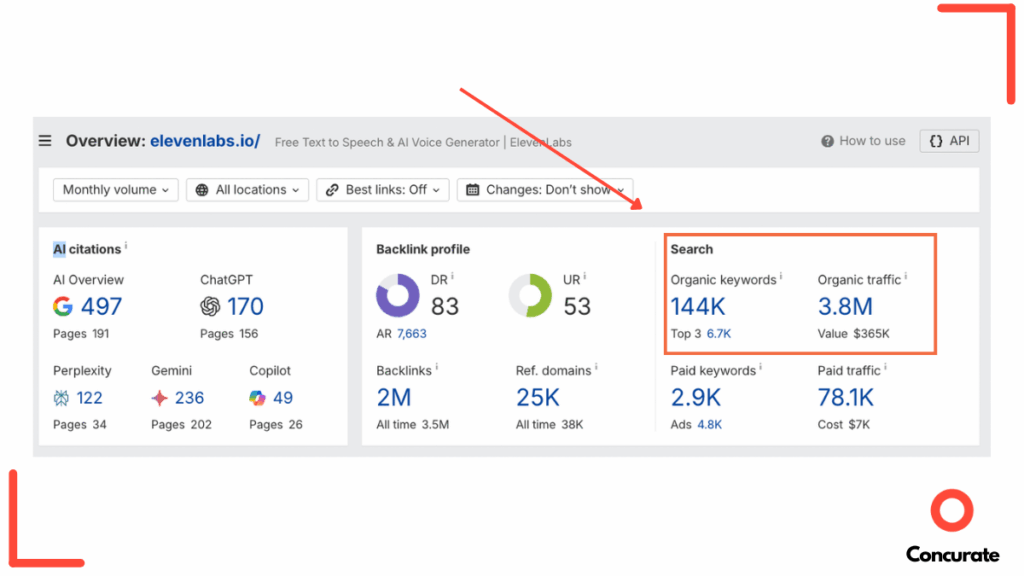Viewport: 1024px width, 576px height.
Task: Click the Backlinks info icon
Action: [x=437, y=368]
